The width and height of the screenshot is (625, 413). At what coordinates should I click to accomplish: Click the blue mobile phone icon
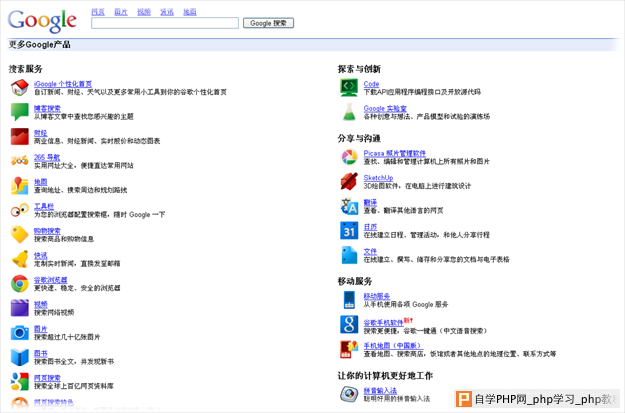(349, 300)
